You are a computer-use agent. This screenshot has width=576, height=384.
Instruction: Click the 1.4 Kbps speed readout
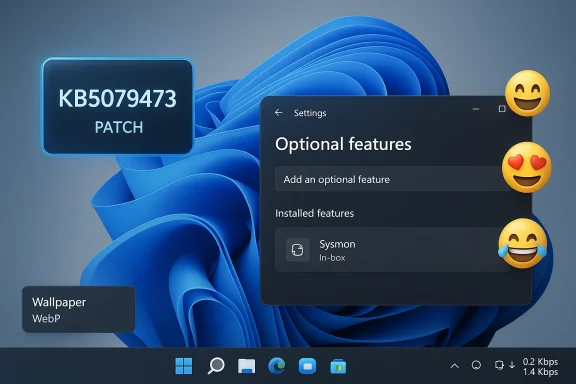pyautogui.click(x=540, y=372)
